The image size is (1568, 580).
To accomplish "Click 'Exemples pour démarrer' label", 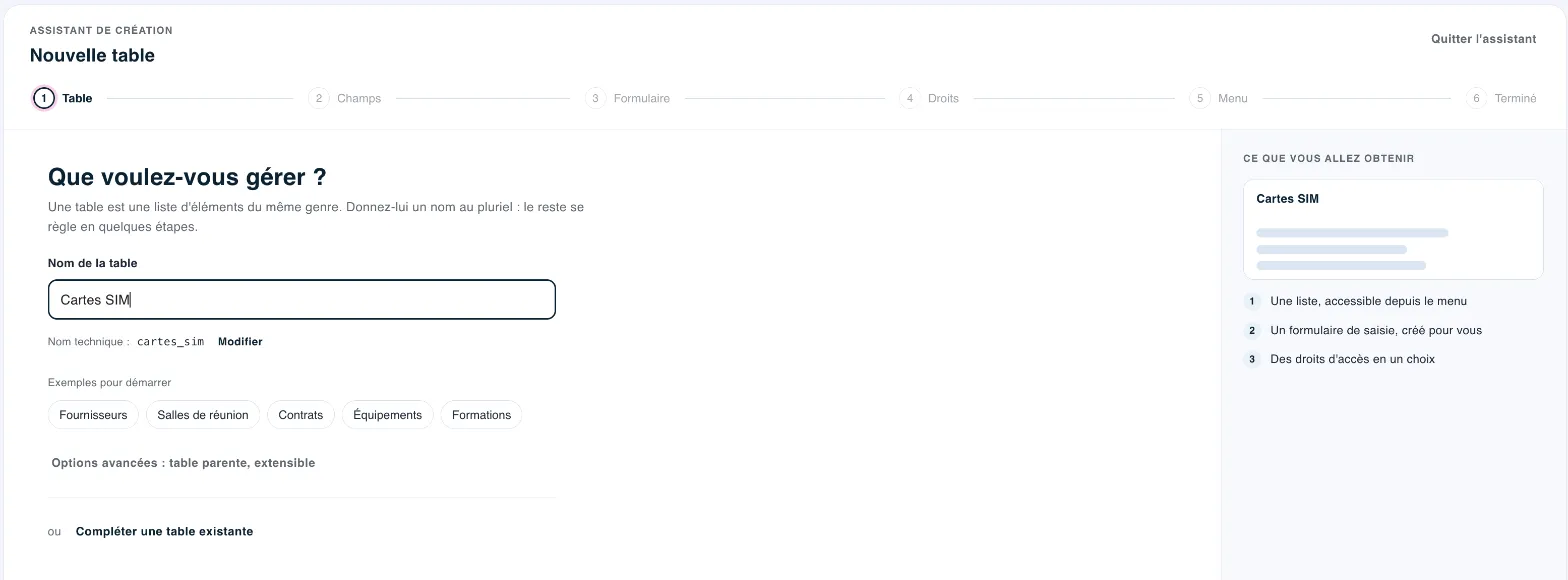I will pyautogui.click(x=110, y=383).
